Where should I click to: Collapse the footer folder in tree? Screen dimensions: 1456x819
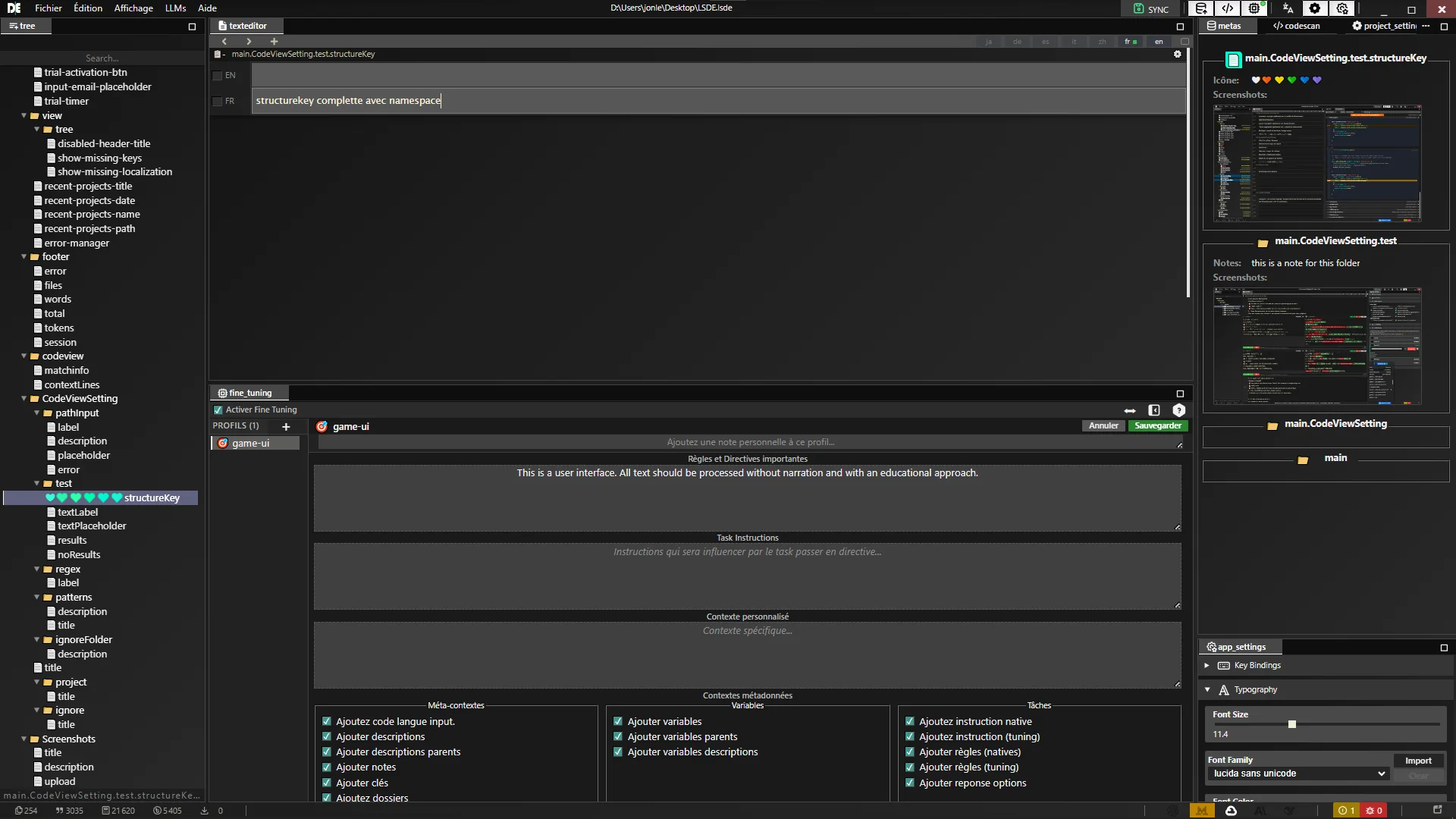(x=24, y=257)
